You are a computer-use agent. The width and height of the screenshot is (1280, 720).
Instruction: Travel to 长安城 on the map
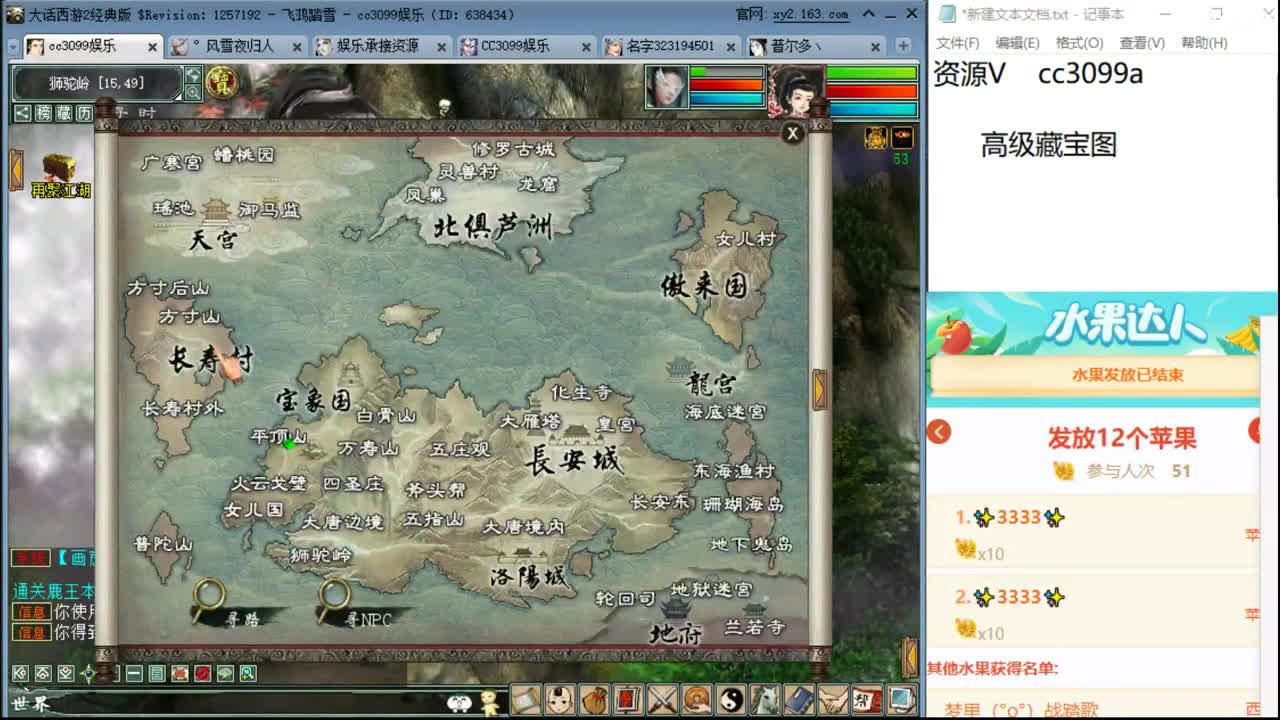click(575, 461)
